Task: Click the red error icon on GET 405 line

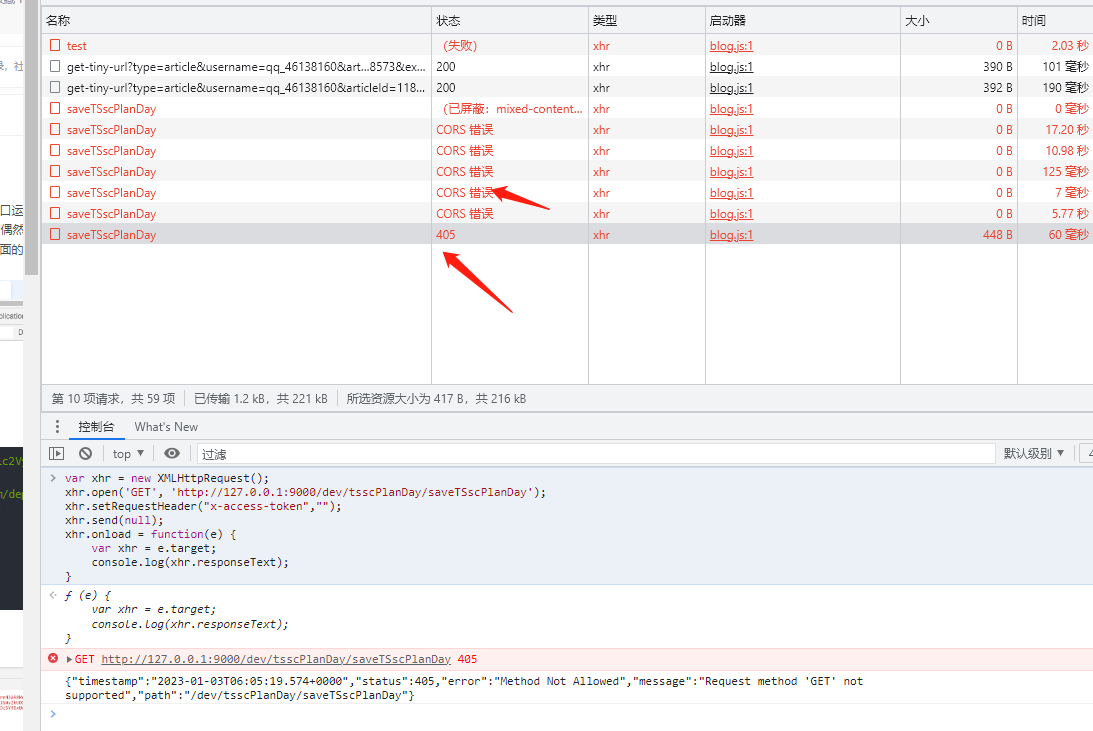Action: 53,658
